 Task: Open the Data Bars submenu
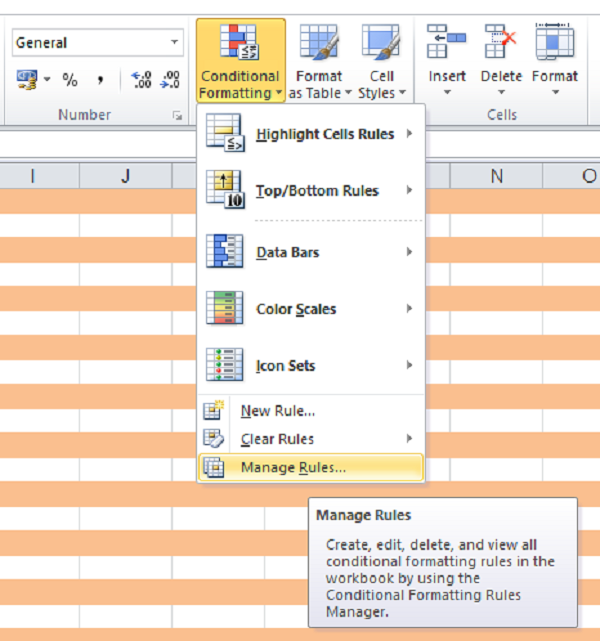[311, 252]
